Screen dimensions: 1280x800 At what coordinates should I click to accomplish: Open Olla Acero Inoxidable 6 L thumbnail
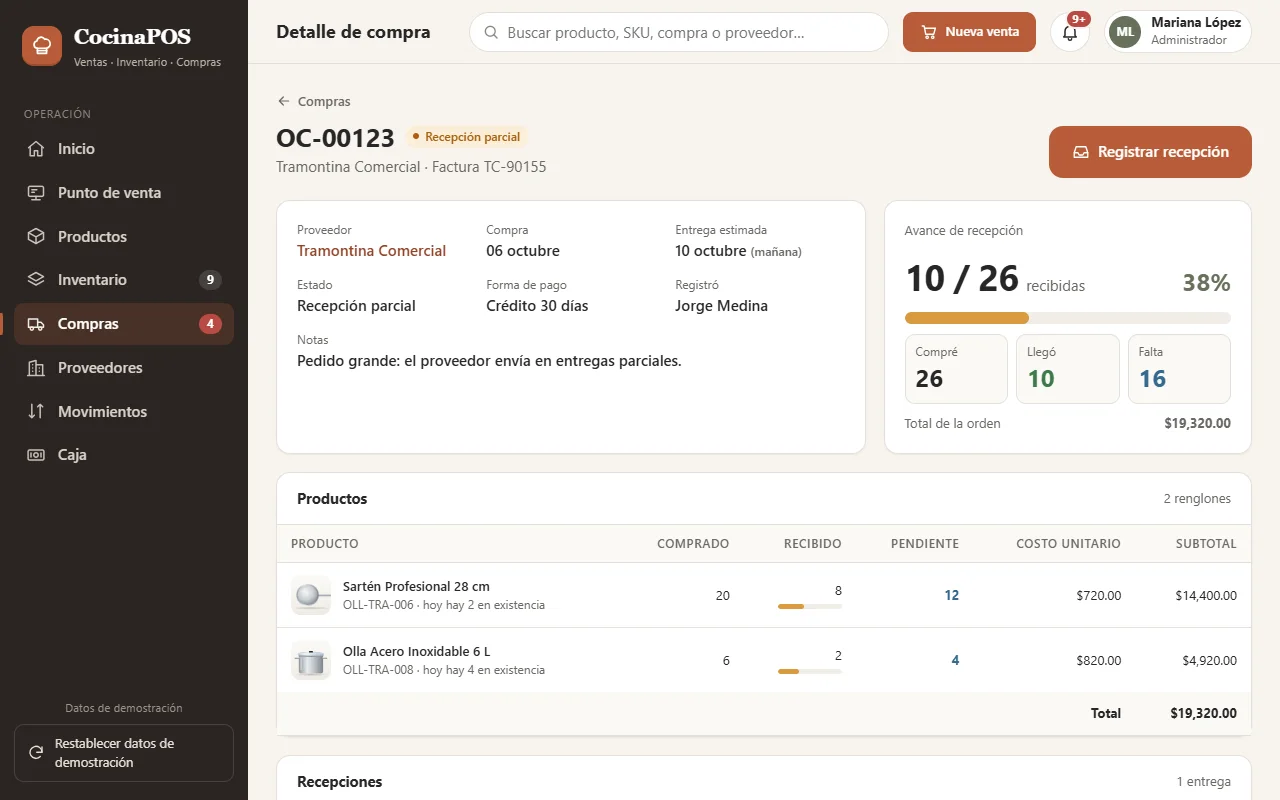[x=311, y=660]
